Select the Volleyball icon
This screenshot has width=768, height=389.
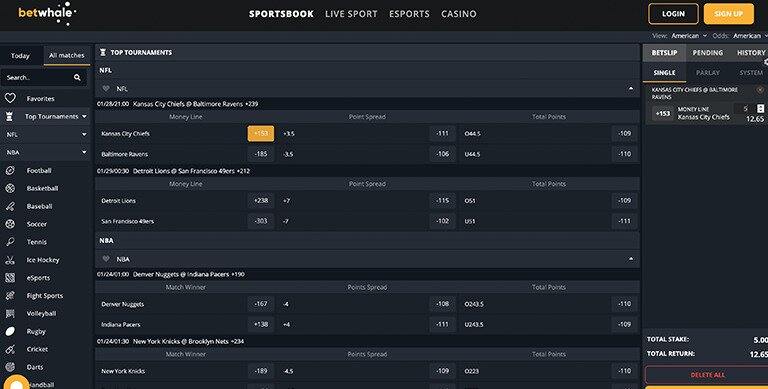(10, 314)
